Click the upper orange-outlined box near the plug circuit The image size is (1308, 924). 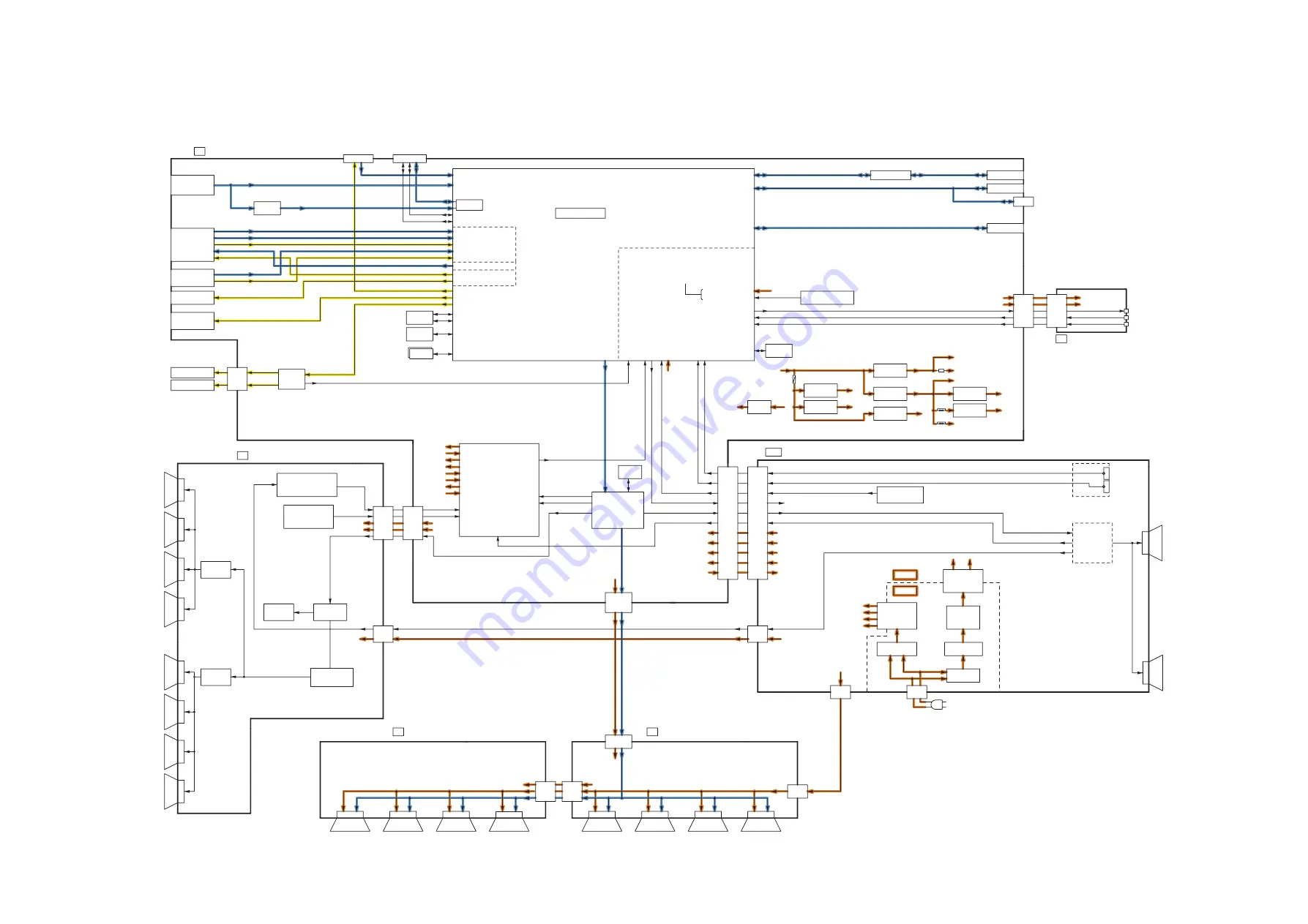905,575
